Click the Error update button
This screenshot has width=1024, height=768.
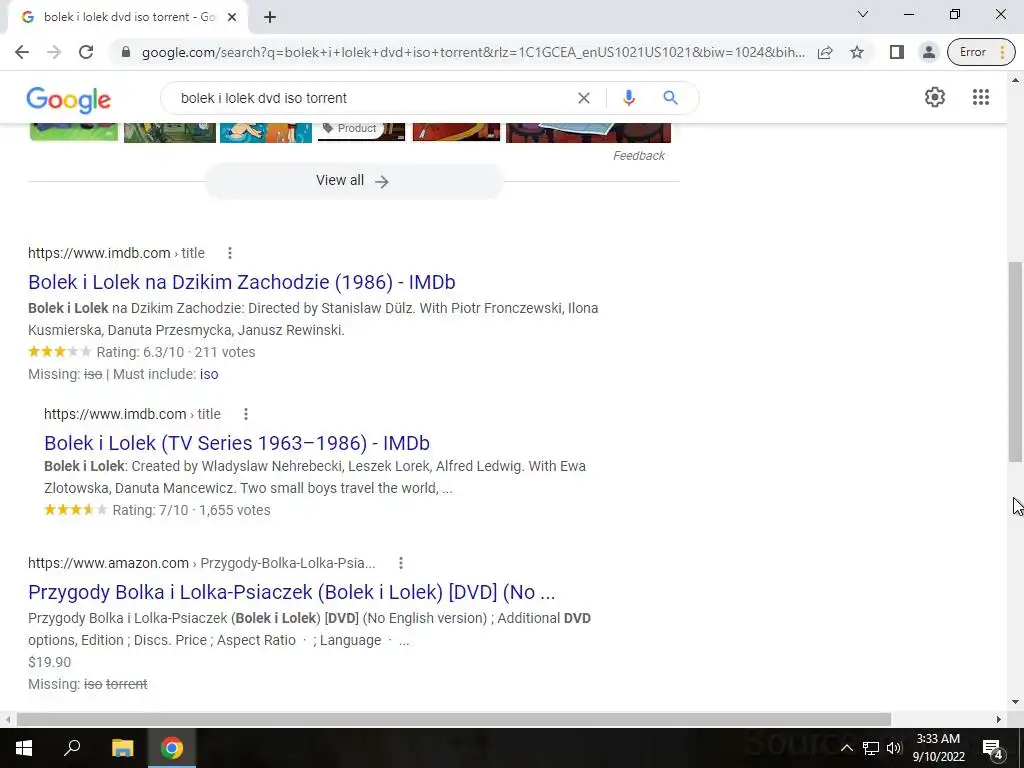981,52
